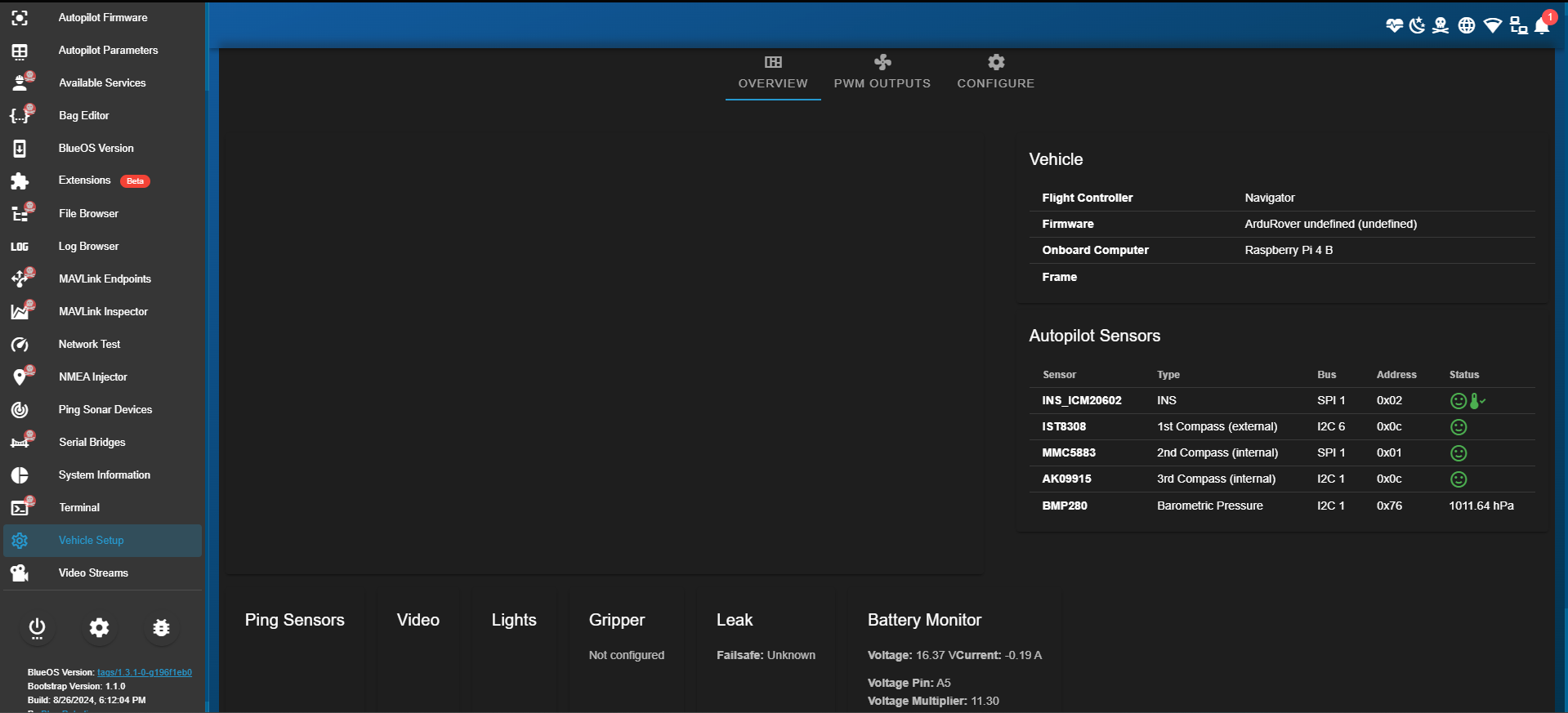
Task: Open the notifications bell with red badge
Action: click(1543, 25)
